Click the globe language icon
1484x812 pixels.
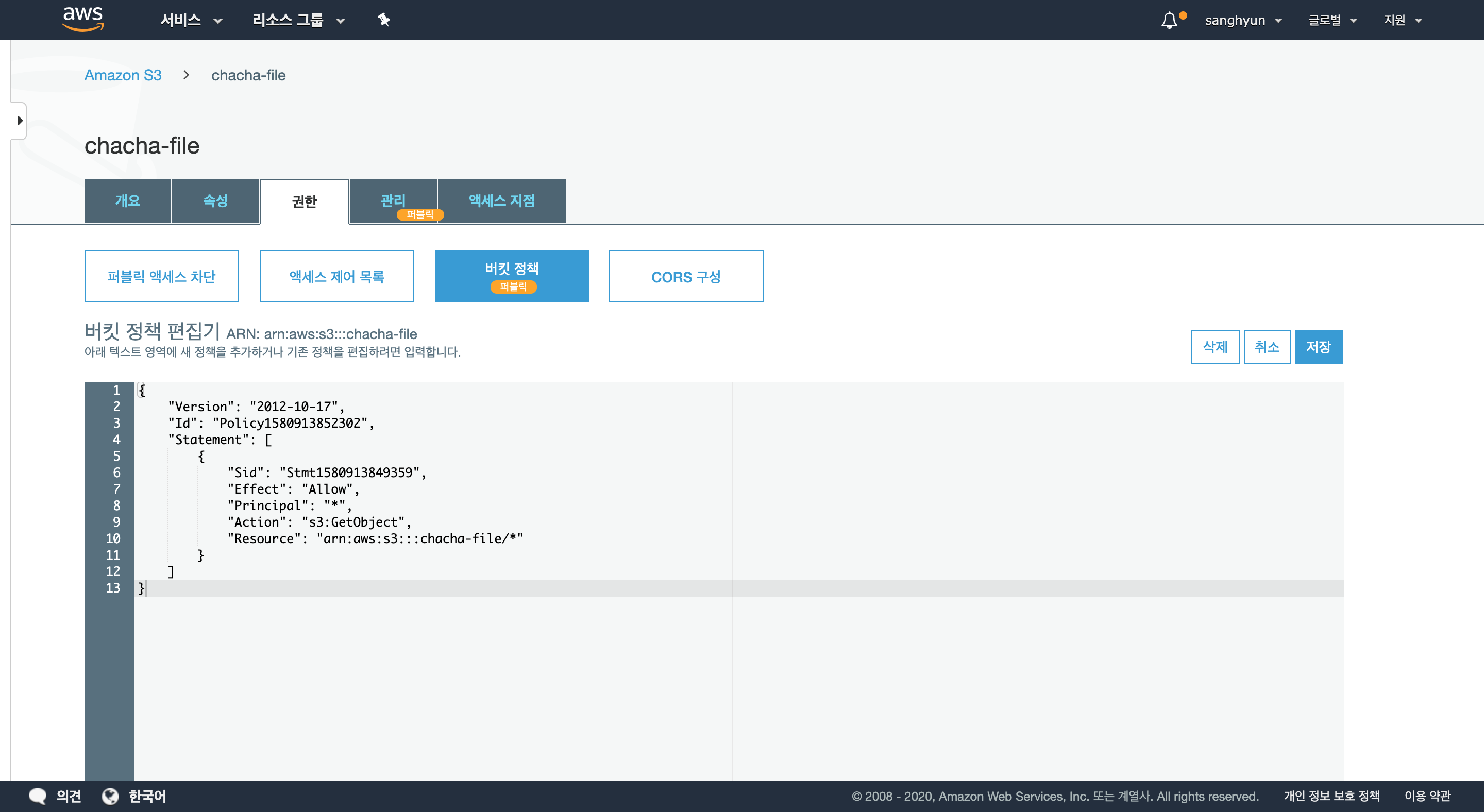coord(110,796)
